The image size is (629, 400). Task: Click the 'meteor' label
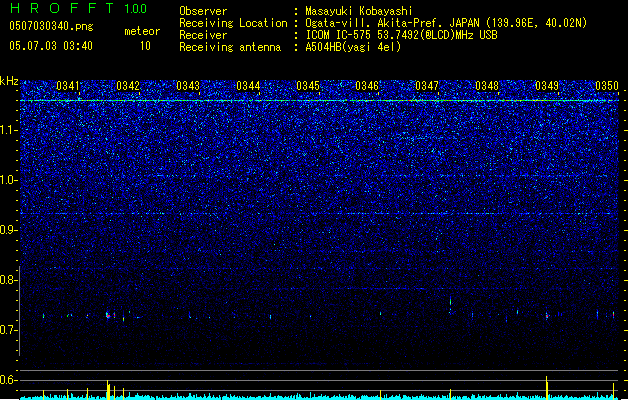pyautogui.click(x=142, y=31)
